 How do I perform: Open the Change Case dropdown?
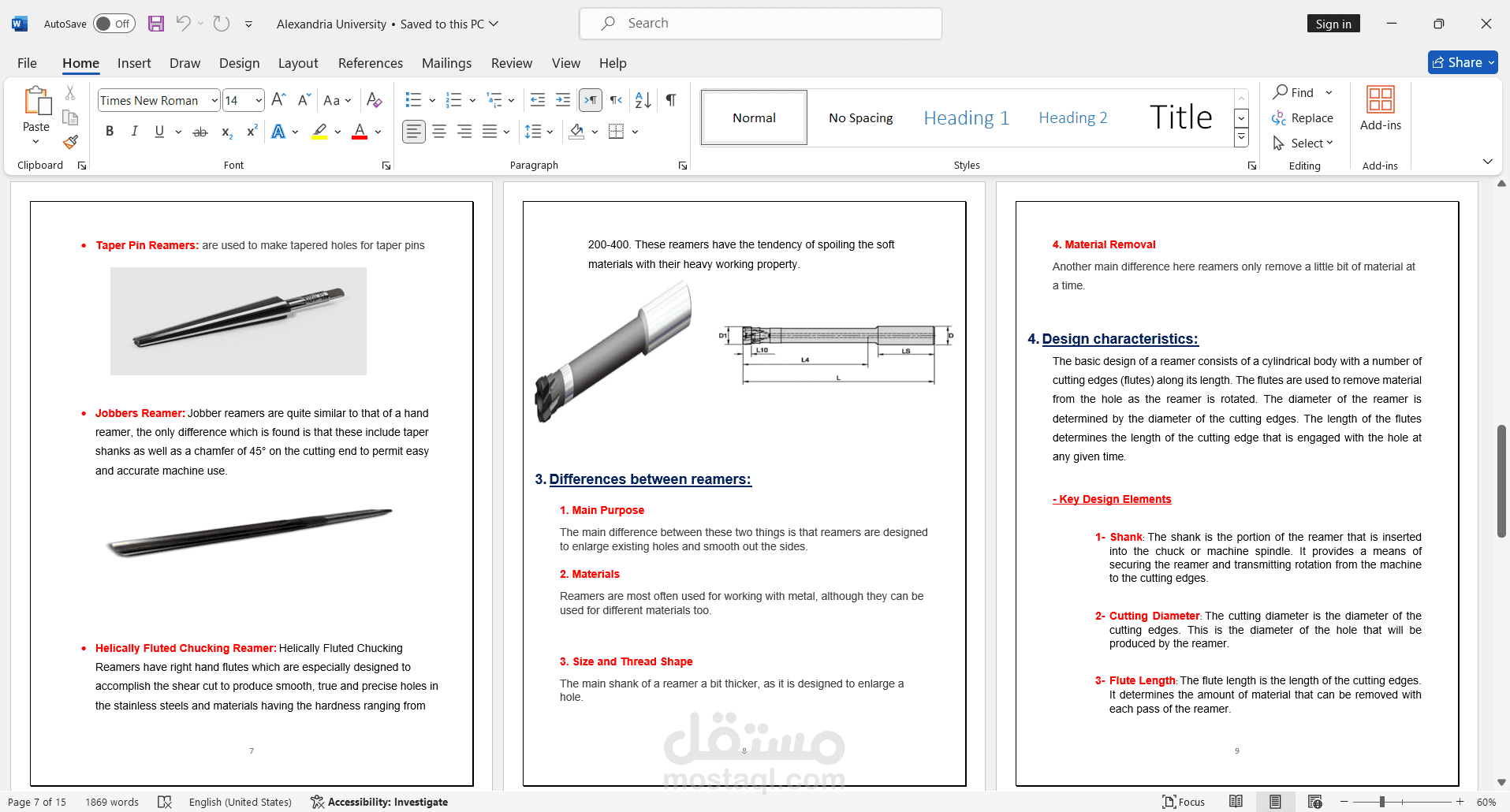click(x=337, y=100)
